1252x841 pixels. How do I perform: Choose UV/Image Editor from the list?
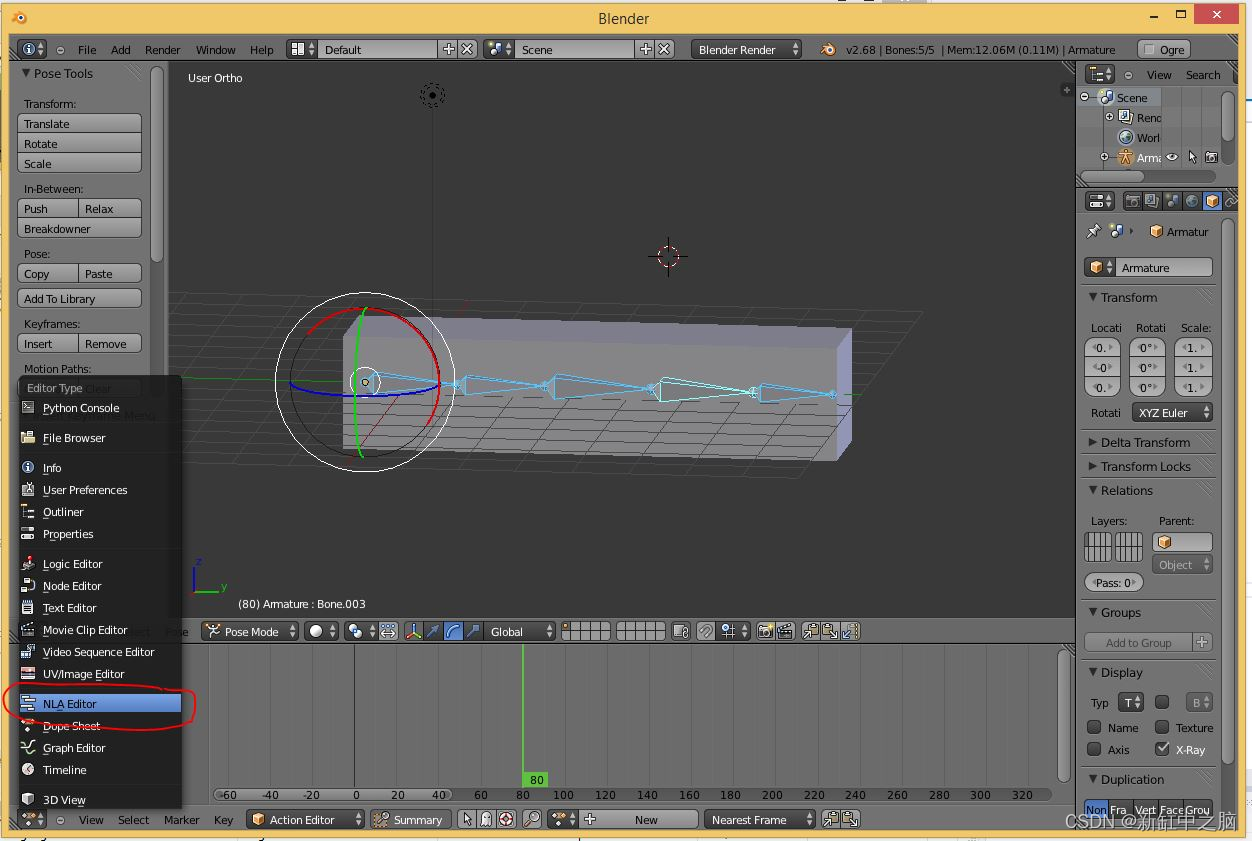(100, 674)
